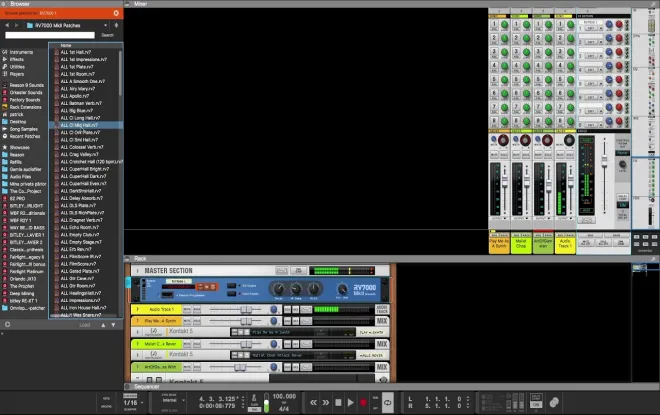
Task: Open the Showcase favorites list
Action: point(19,147)
